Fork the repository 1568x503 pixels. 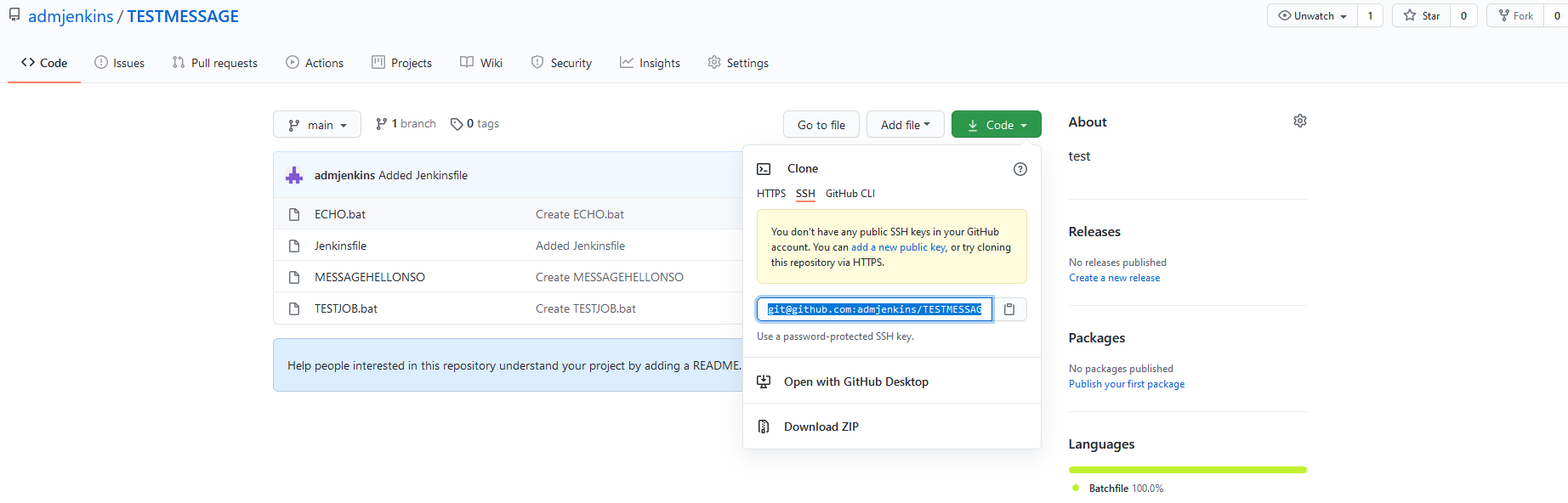(1515, 15)
